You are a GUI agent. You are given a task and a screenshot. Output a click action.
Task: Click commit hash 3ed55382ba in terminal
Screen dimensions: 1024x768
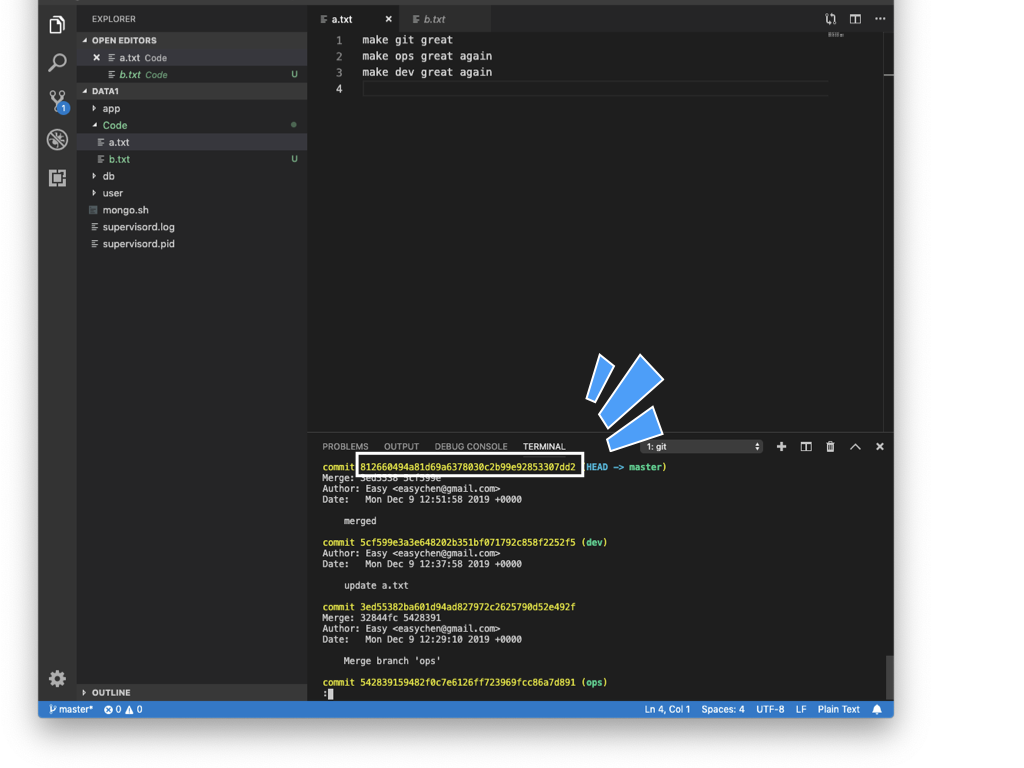(468, 607)
